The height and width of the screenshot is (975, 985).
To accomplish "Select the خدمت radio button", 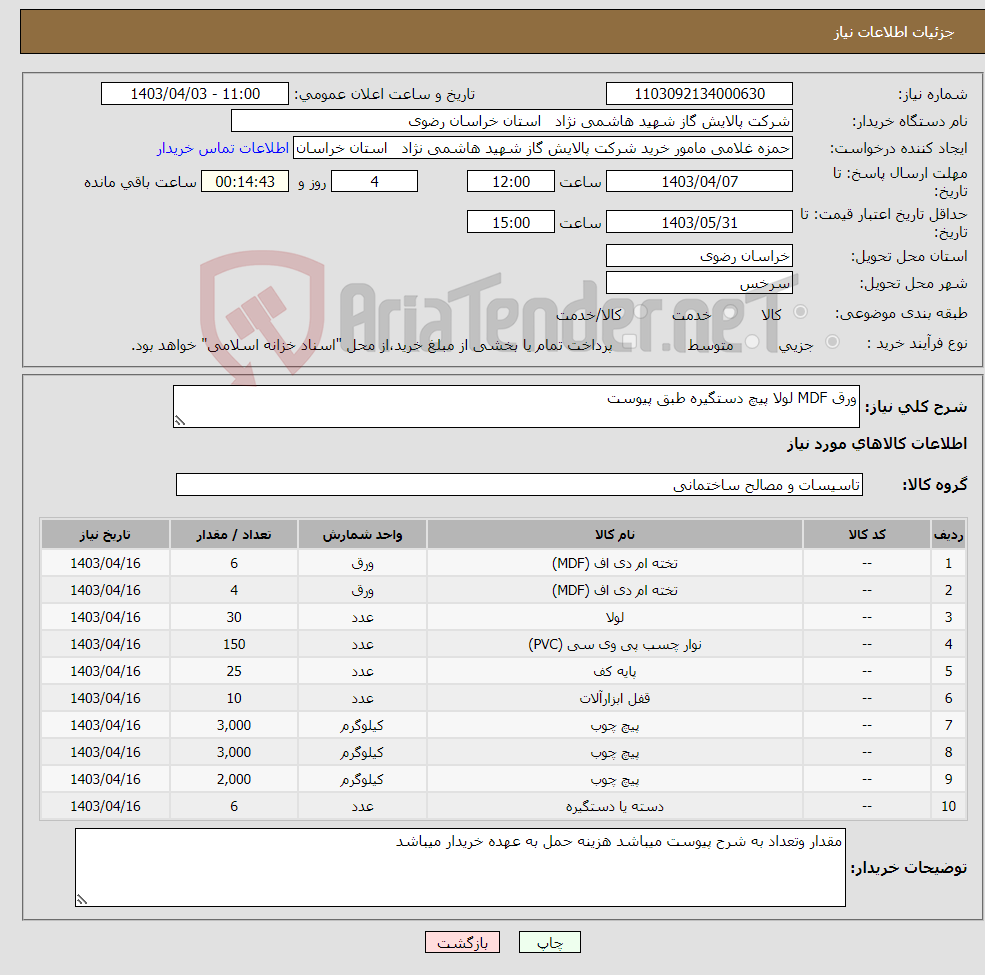I will [730, 312].
